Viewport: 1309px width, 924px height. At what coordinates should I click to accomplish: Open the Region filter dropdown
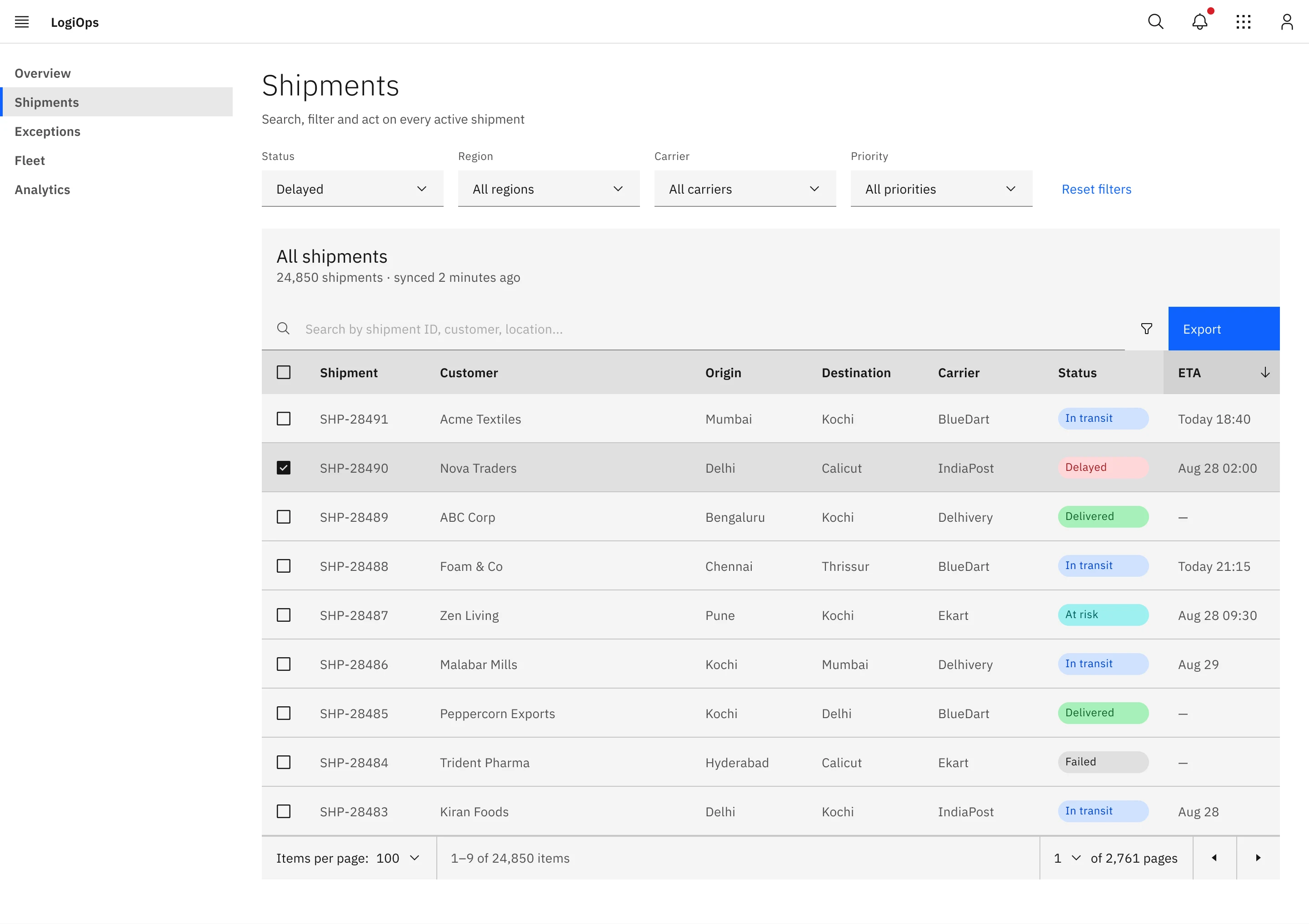(x=549, y=189)
